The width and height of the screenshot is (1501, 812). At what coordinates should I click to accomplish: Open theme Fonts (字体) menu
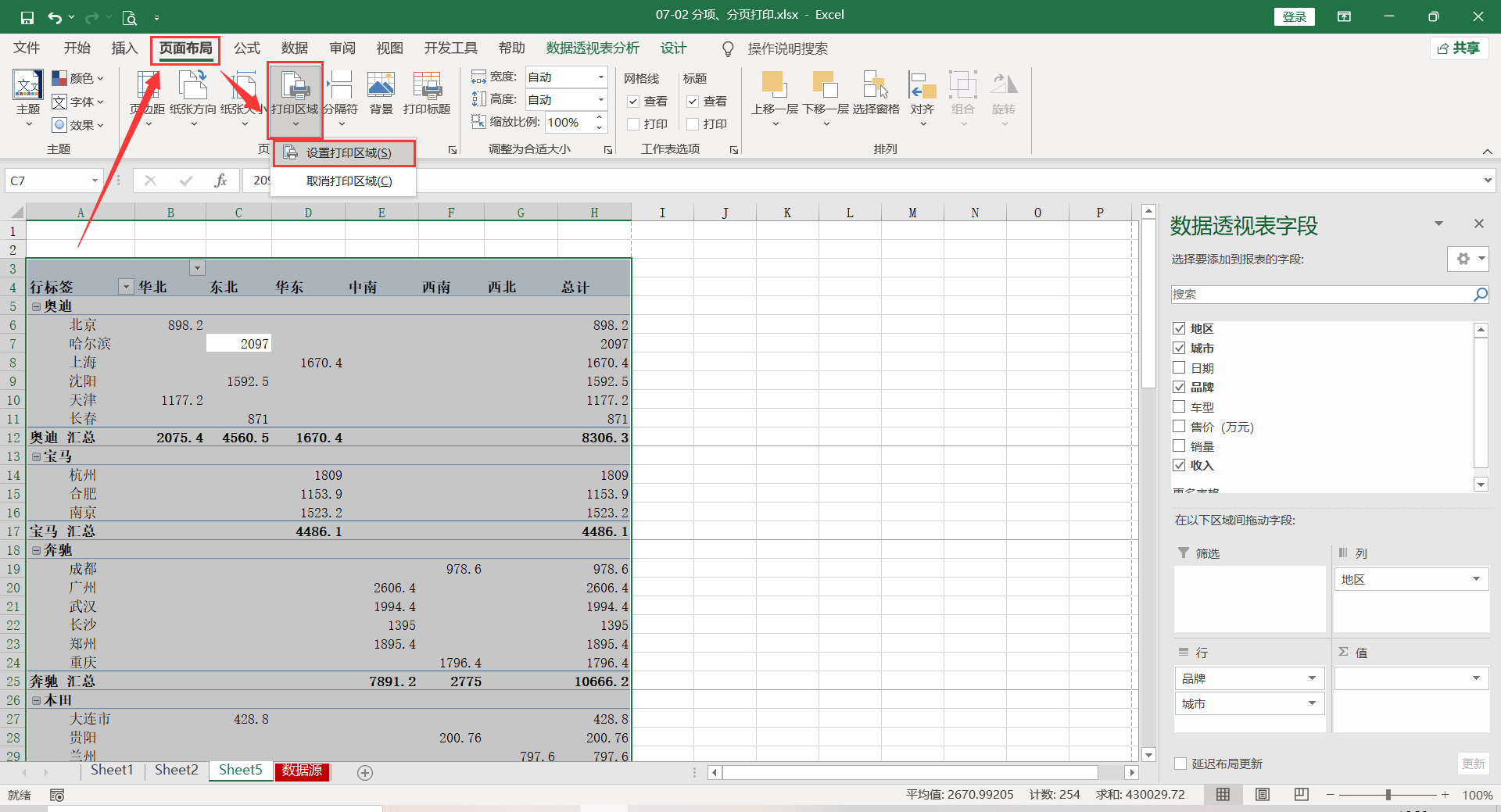point(77,102)
